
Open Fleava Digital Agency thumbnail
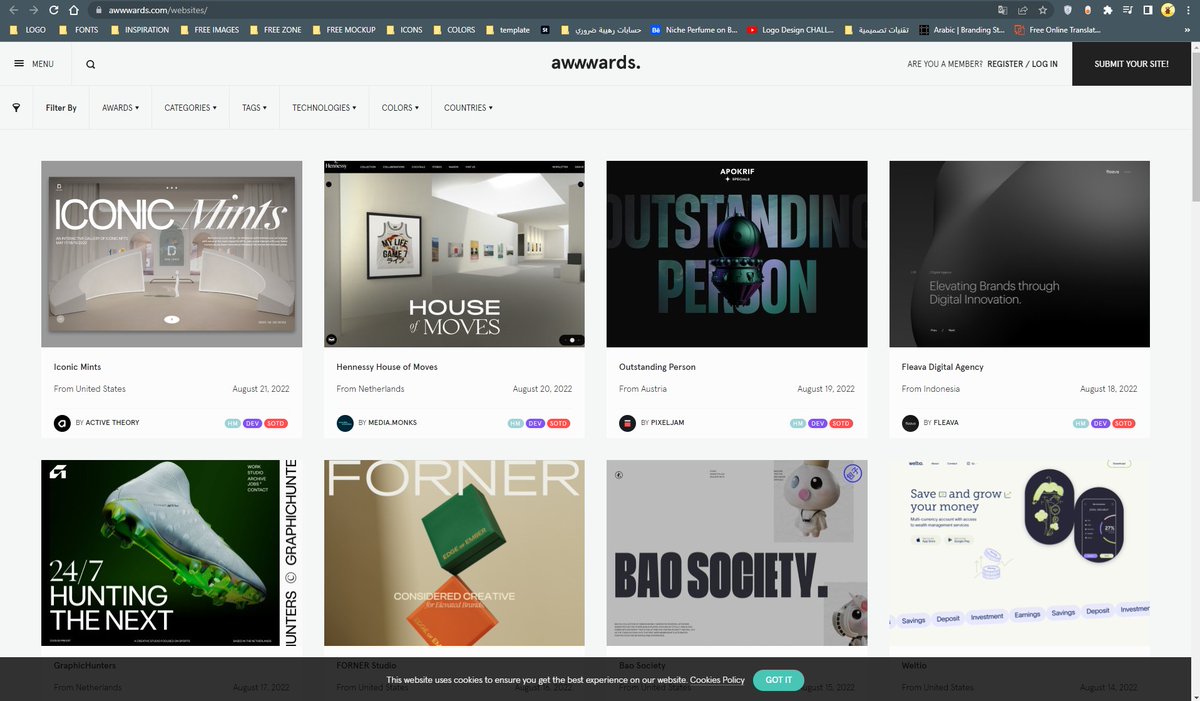(1019, 254)
